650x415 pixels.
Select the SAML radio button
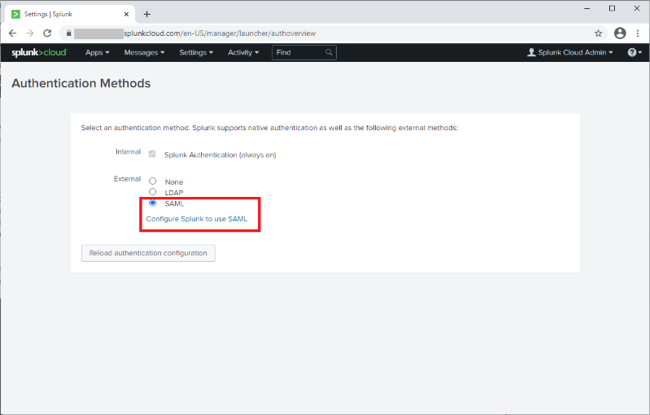point(152,203)
